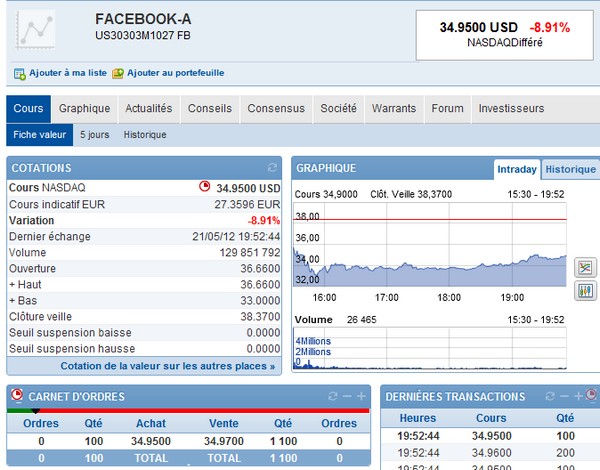Screen dimensions: 600x470
Task: Open the Investisseurs tab
Action: point(511,109)
